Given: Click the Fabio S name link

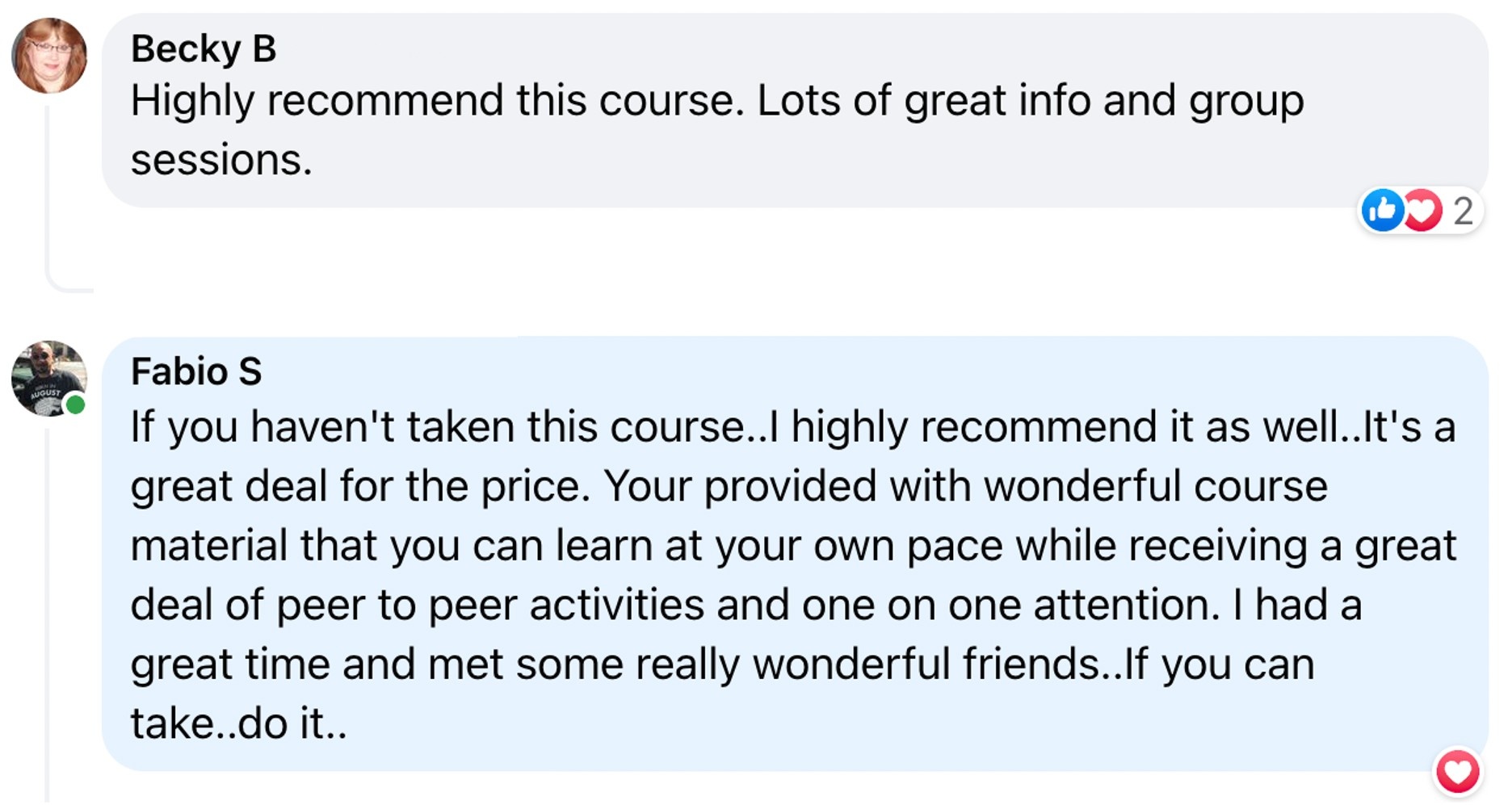Looking at the screenshot, I should coord(196,371).
